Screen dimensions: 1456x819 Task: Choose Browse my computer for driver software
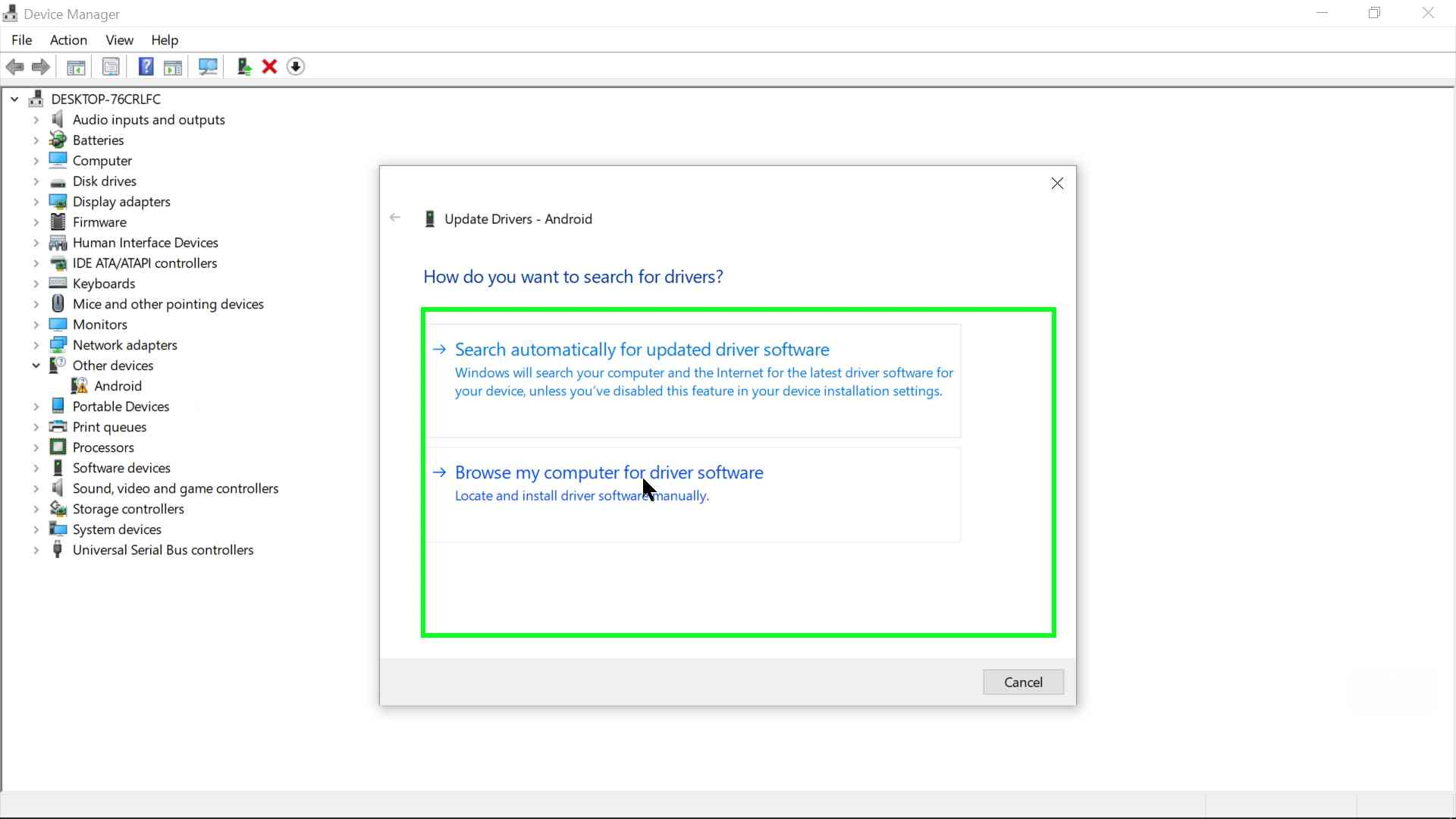pyautogui.click(x=693, y=494)
